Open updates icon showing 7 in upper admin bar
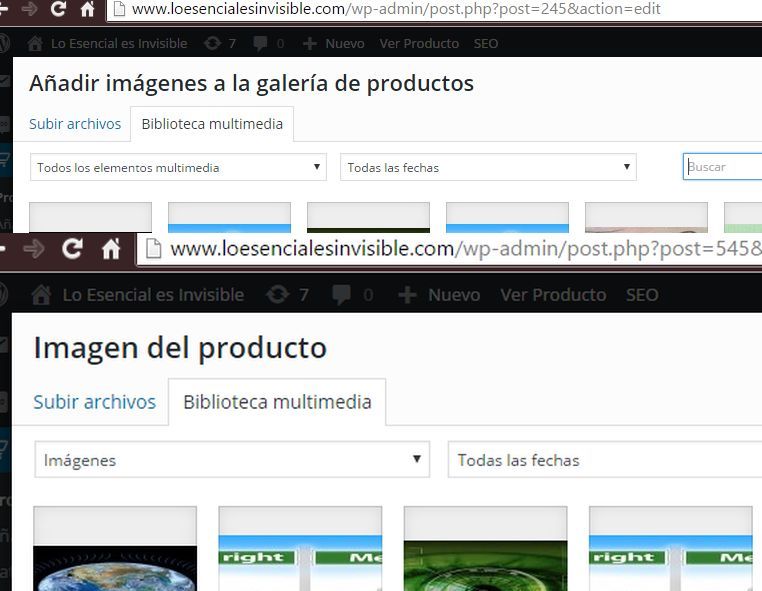762x591 pixels. (x=212, y=43)
